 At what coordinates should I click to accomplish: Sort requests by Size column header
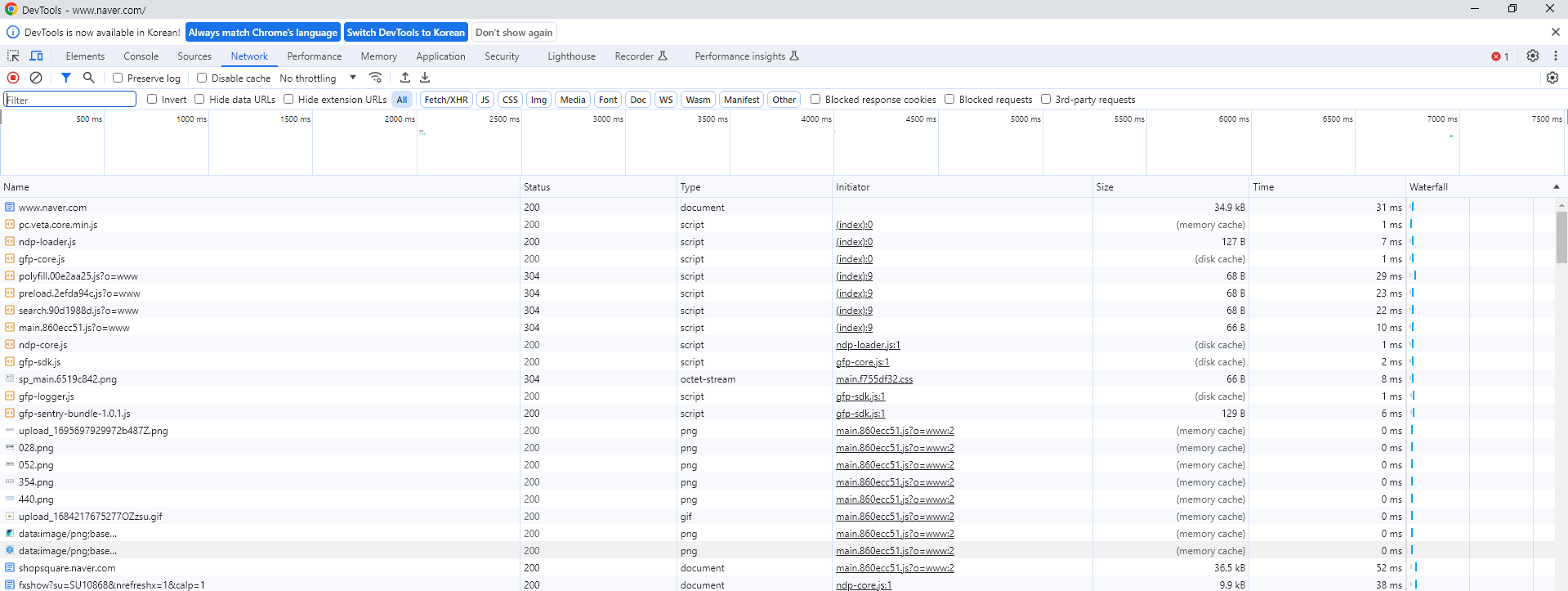(x=1170, y=187)
